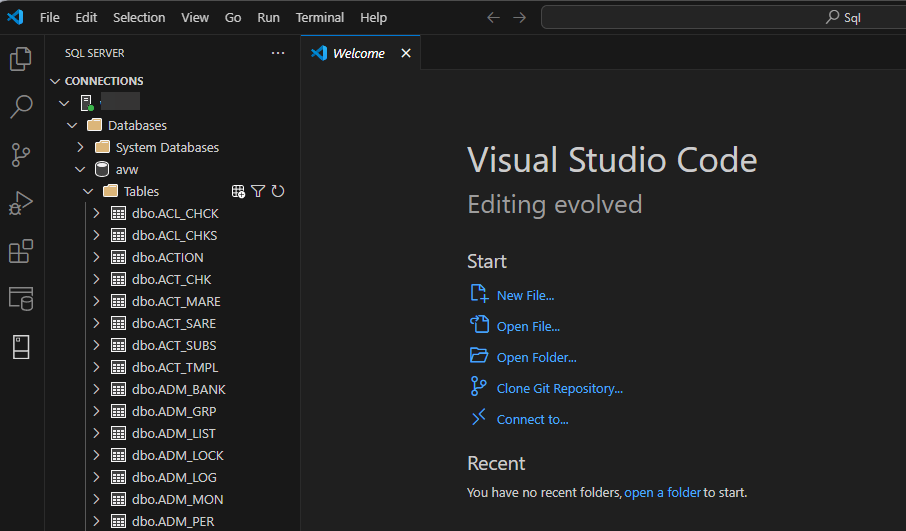Collapse the avw database node

(80, 169)
